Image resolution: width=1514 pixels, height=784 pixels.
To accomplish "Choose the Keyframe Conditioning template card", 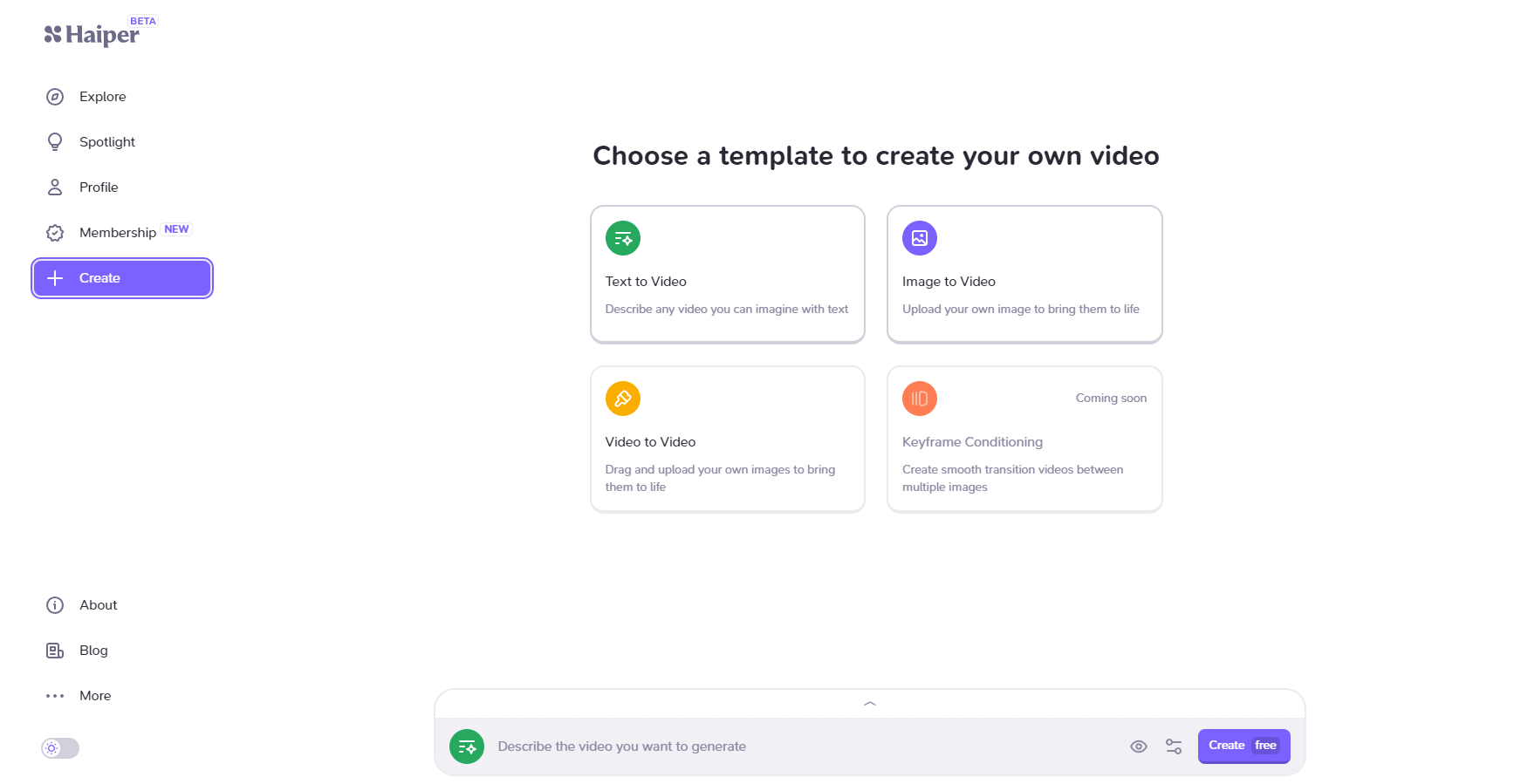I will (x=1024, y=440).
